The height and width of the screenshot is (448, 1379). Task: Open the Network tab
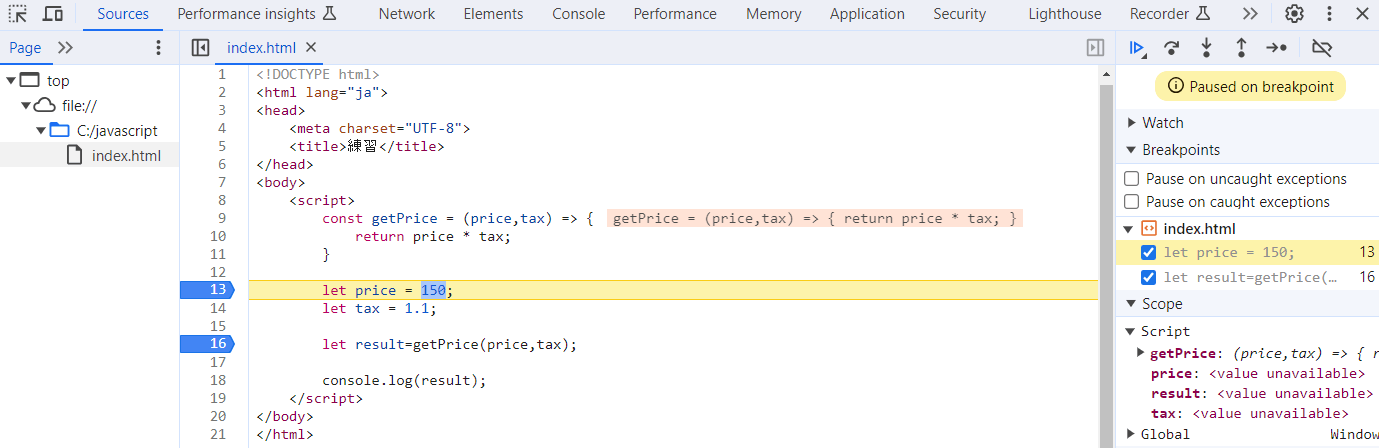[x=406, y=14]
